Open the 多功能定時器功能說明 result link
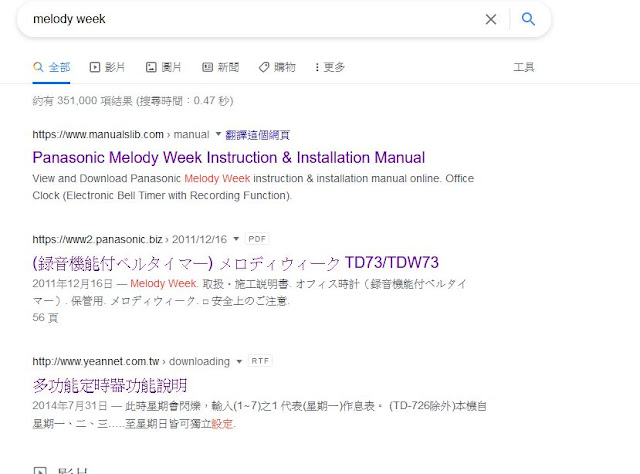The image size is (640, 474). [x=110, y=385]
